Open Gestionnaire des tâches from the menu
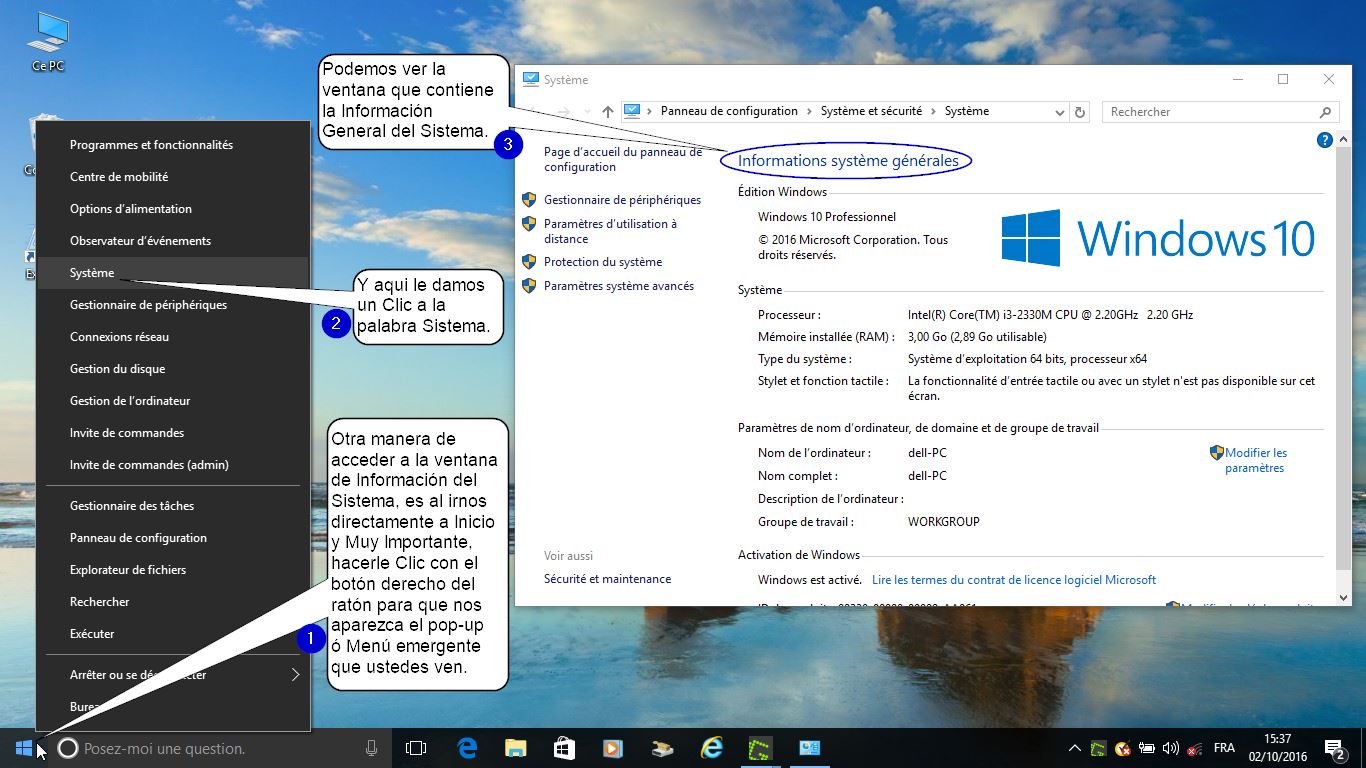This screenshot has width=1366, height=768. coord(173,506)
